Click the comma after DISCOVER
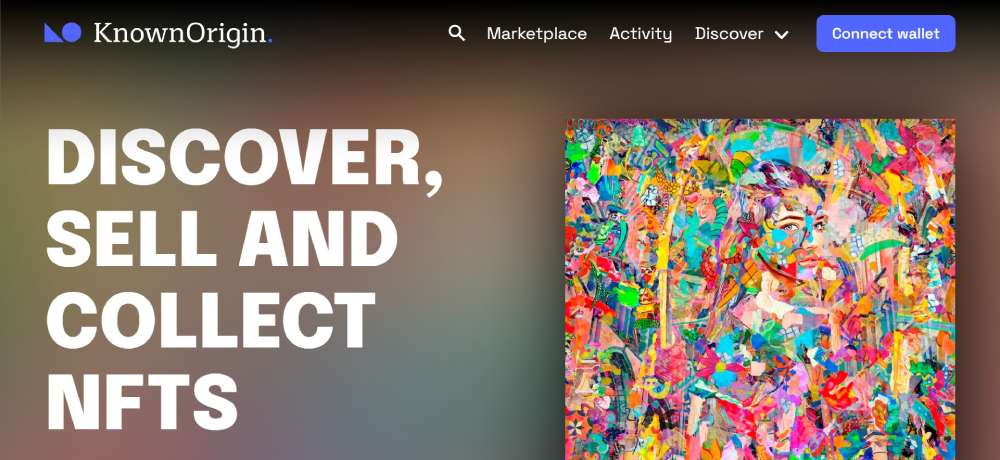The height and width of the screenshot is (460, 1000). pos(434,177)
